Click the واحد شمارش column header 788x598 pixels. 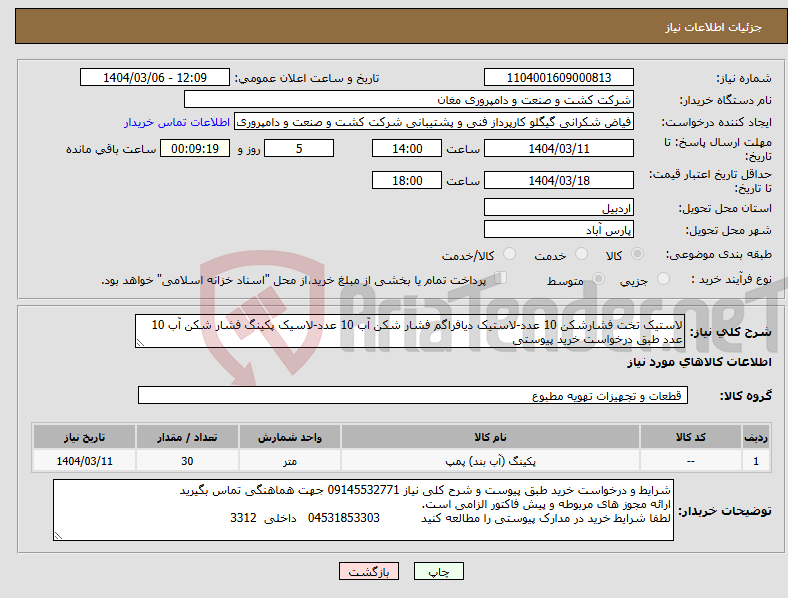tap(290, 437)
